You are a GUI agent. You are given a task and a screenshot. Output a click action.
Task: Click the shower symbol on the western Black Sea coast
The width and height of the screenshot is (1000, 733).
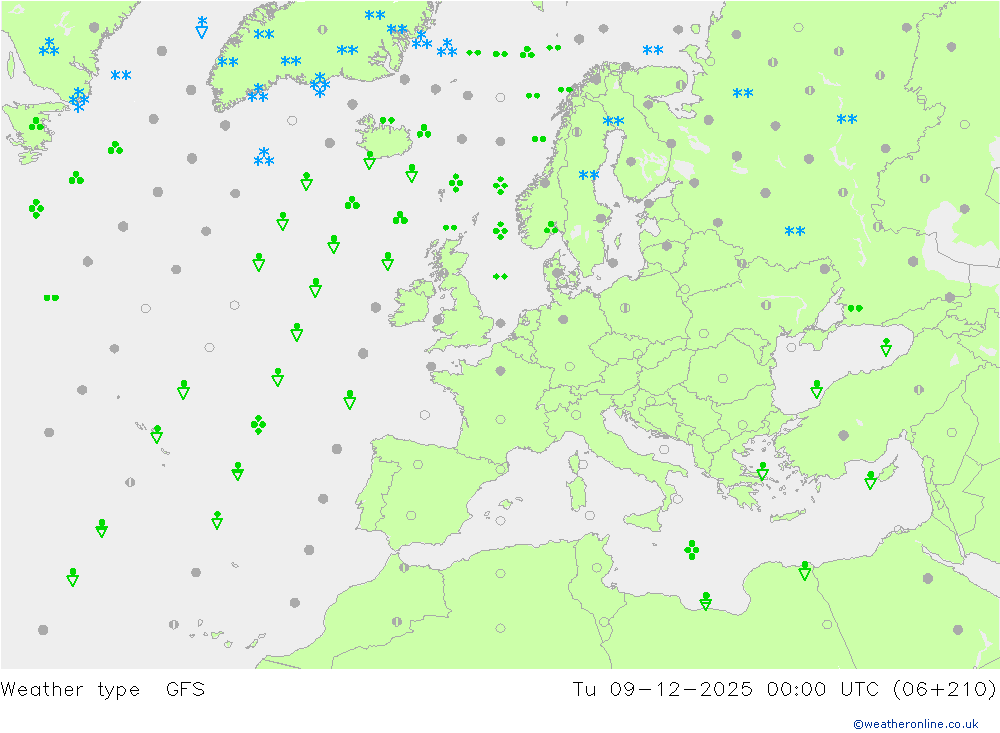(816, 389)
